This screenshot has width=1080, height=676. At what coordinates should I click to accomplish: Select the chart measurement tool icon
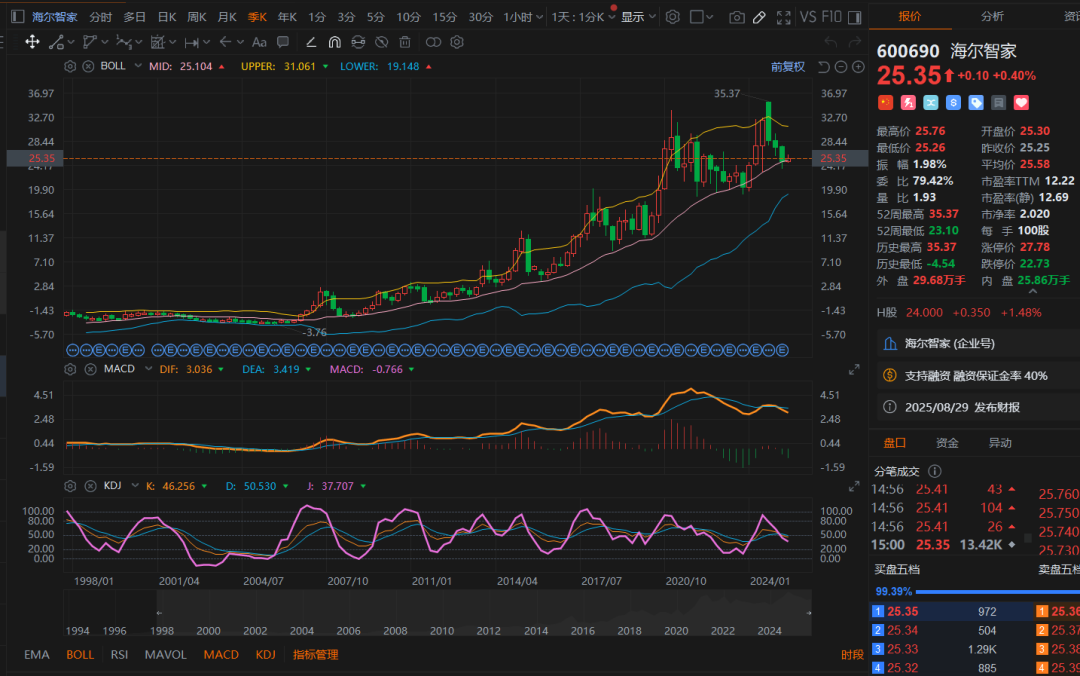(158, 42)
